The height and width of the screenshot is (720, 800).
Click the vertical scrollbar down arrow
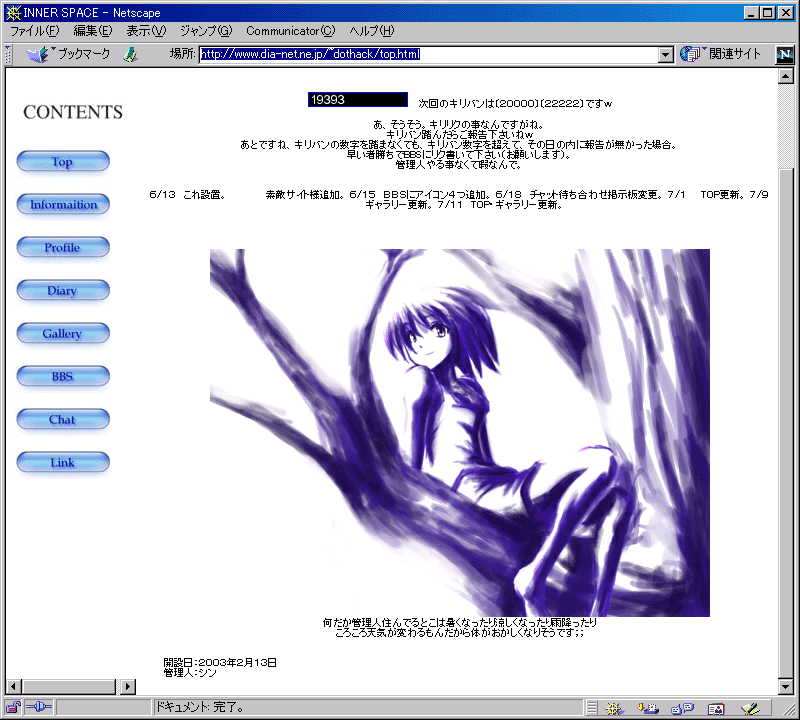(x=786, y=686)
